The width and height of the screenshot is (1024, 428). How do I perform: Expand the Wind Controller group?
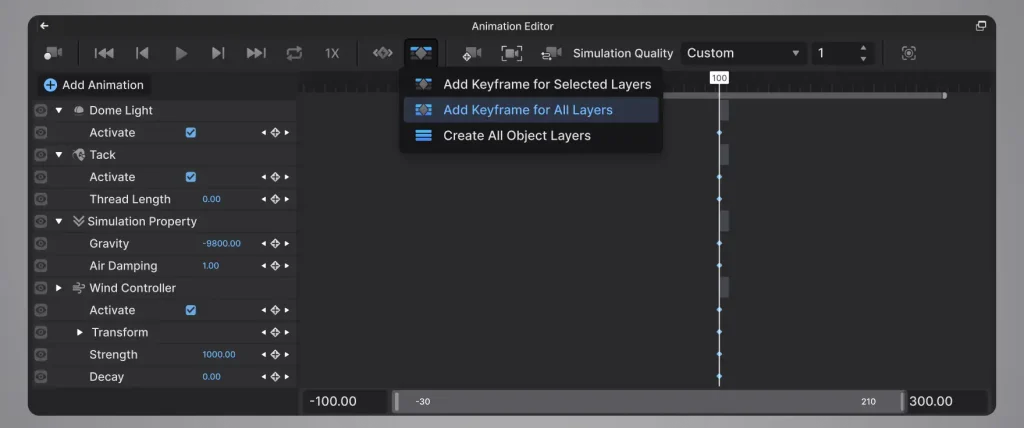click(59, 288)
